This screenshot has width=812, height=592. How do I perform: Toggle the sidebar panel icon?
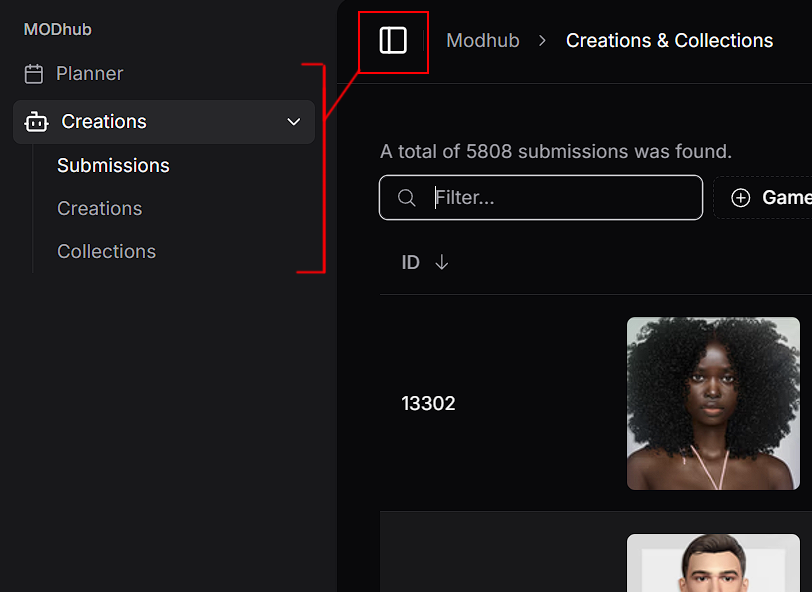(x=393, y=41)
